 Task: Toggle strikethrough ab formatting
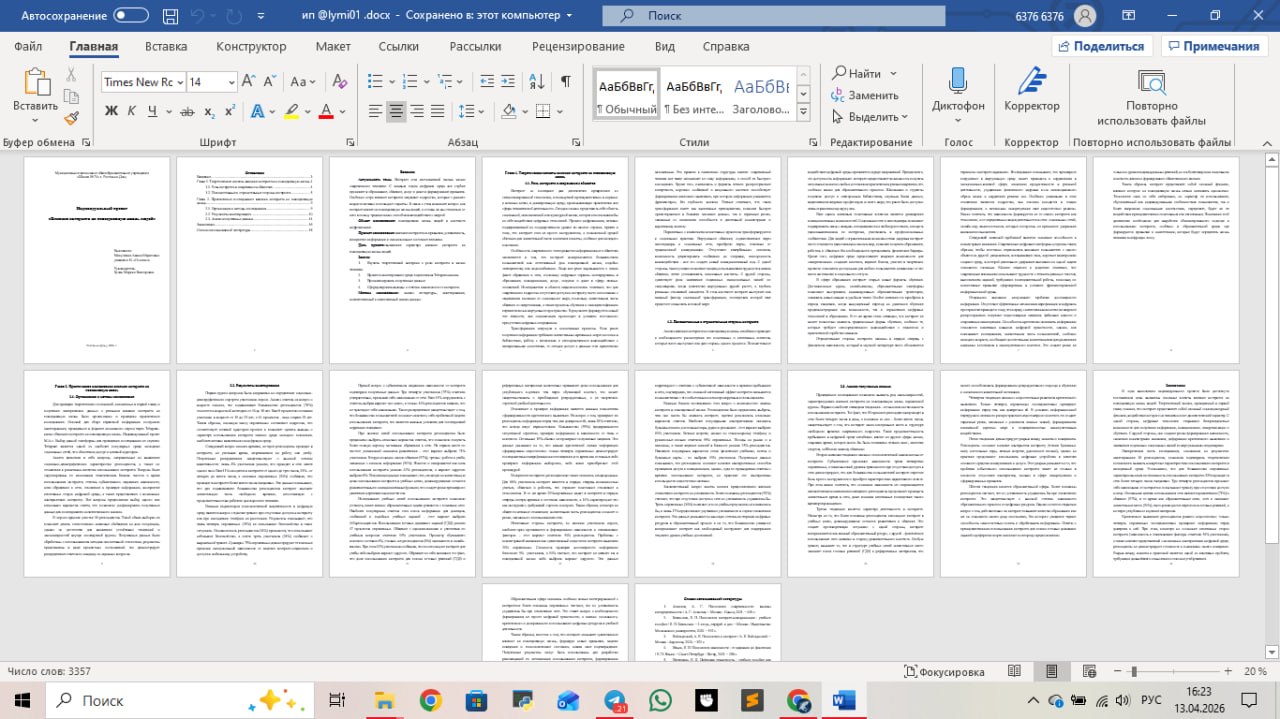[x=187, y=111]
